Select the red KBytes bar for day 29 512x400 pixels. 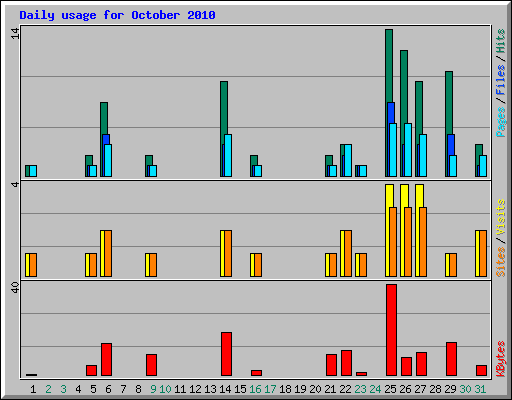pyautogui.click(x=451, y=359)
